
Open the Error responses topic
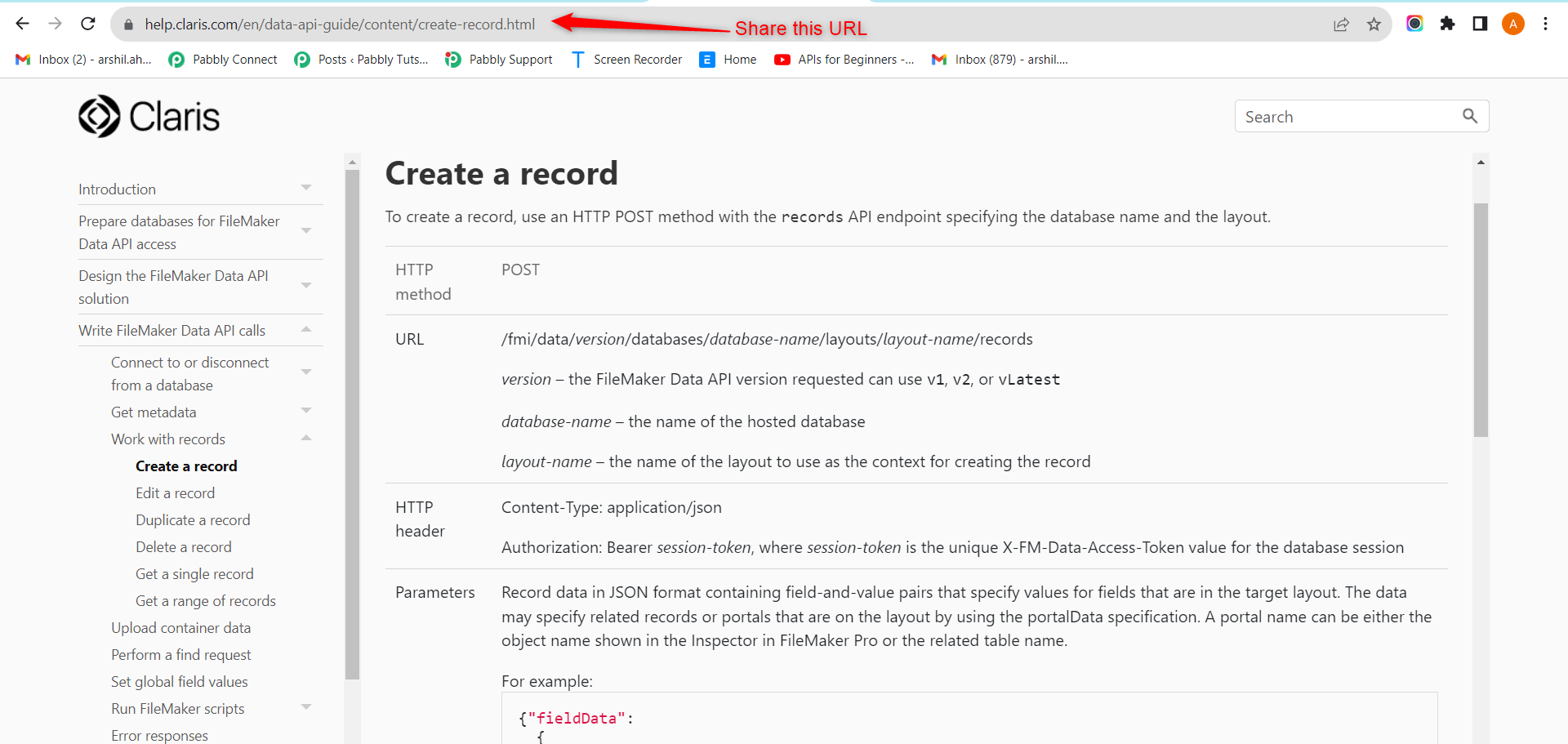click(x=159, y=736)
